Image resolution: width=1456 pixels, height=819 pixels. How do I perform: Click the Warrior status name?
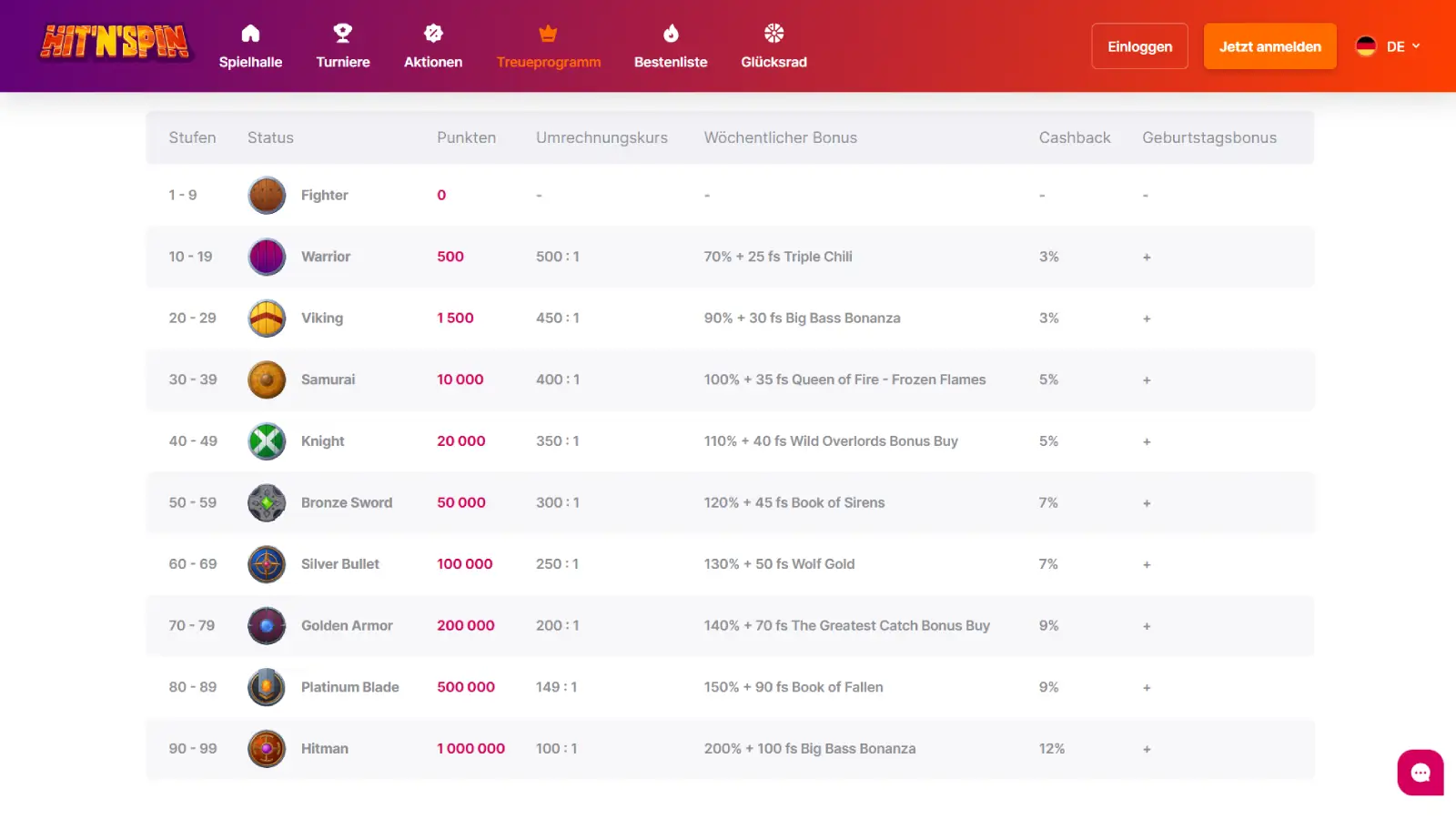click(x=326, y=257)
